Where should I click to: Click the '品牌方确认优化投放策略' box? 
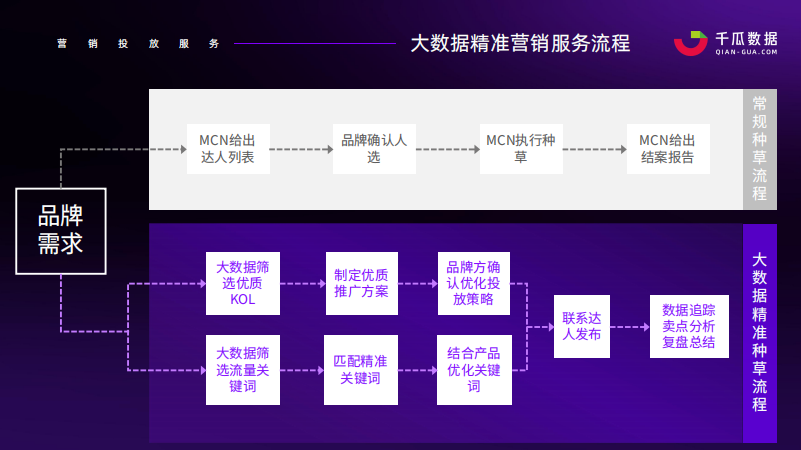point(474,283)
